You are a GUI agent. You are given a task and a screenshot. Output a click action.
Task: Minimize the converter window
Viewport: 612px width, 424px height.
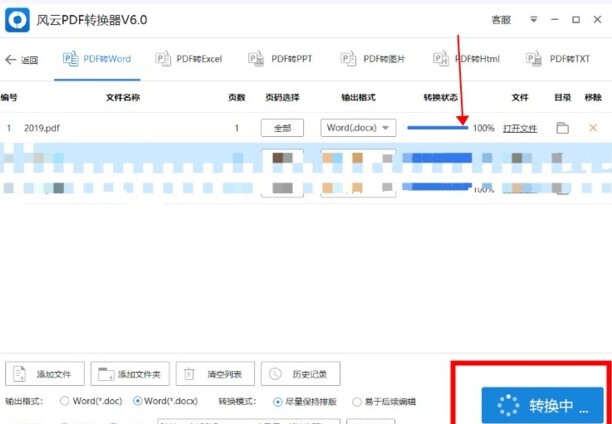click(x=555, y=20)
